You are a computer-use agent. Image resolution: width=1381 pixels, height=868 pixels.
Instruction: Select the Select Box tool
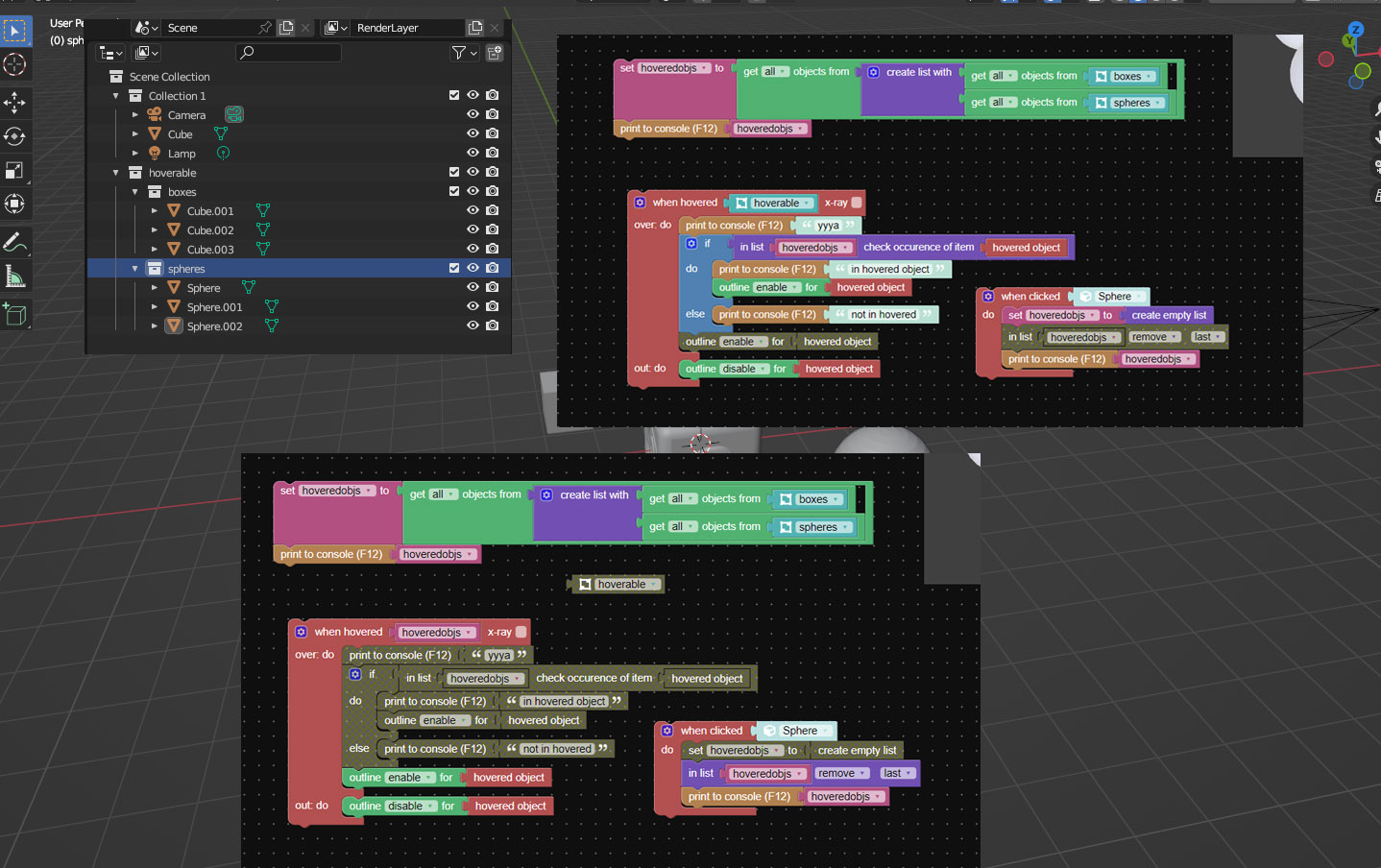[x=14, y=31]
